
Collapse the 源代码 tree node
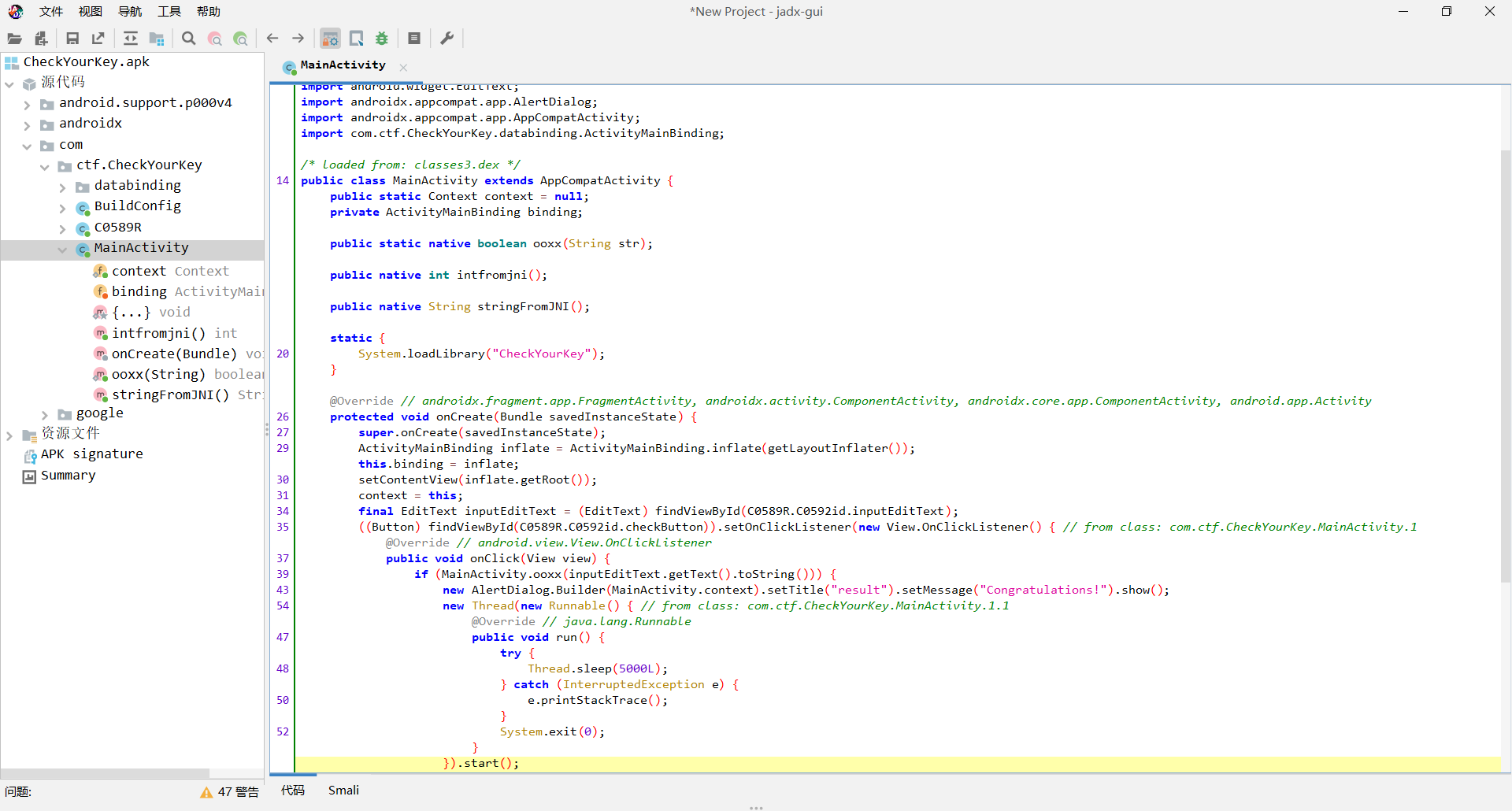click(9, 83)
